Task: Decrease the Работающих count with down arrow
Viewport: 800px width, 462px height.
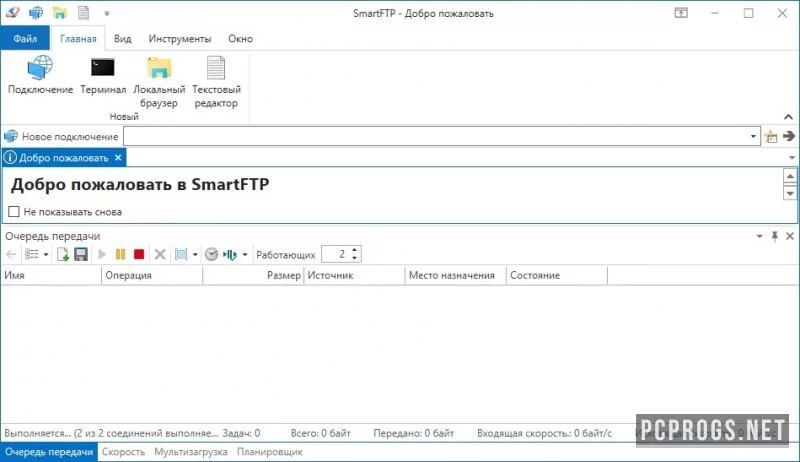Action: 355,259
